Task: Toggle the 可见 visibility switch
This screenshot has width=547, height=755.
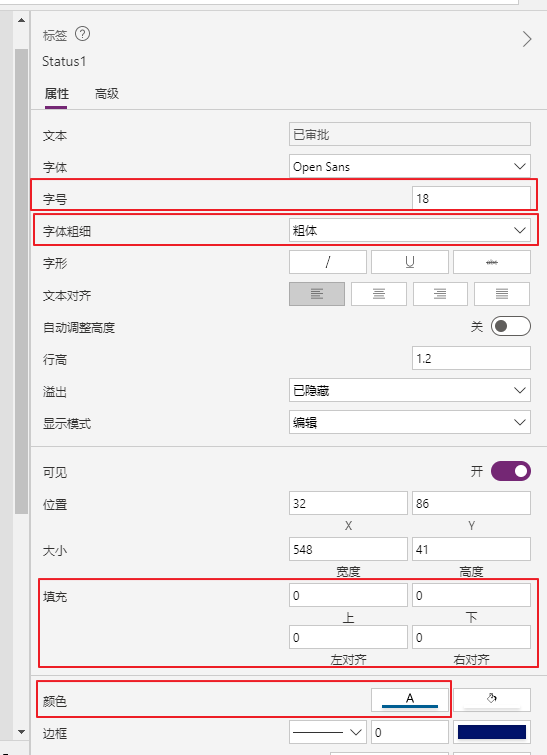Action: pyautogui.click(x=510, y=471)
